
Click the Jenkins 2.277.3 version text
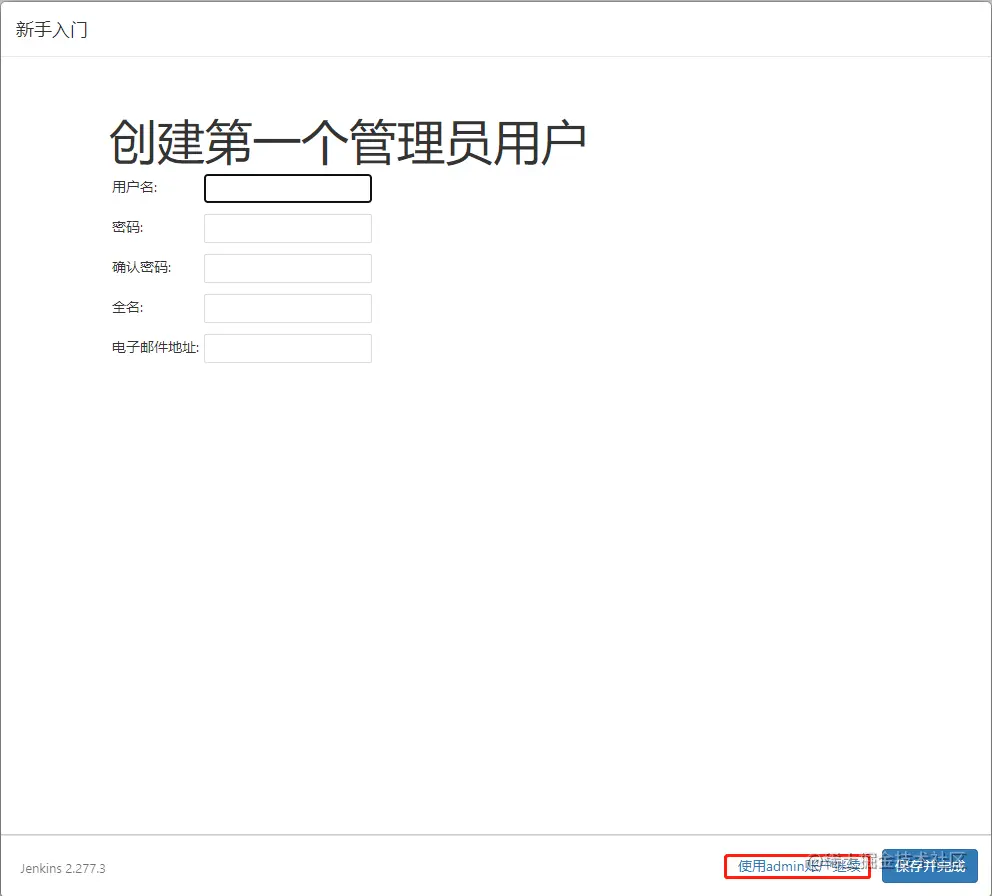[63, 868]
